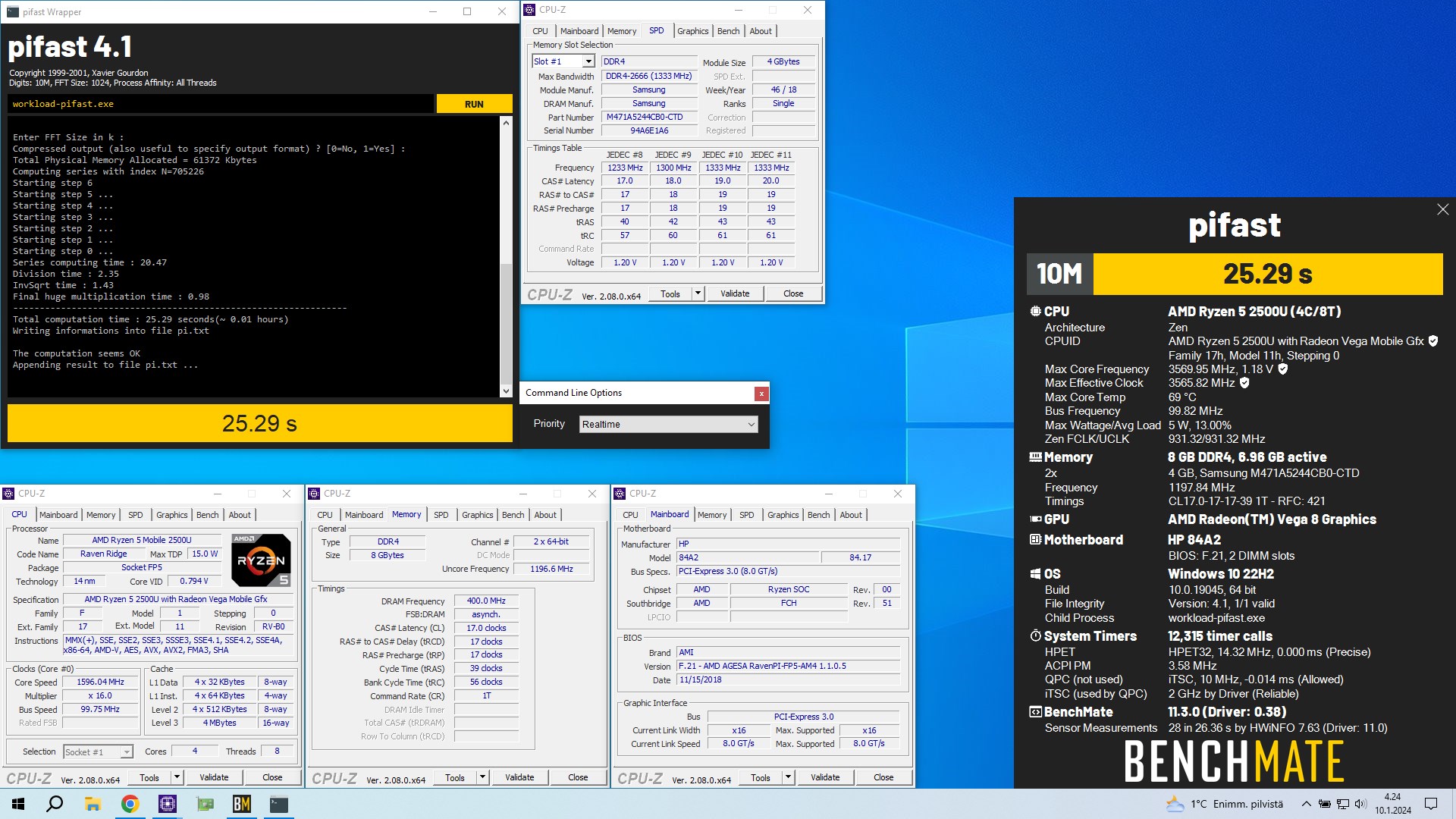Click the 400.0 MHz DRAM frequency value
The width and height of the screenshot is (1456, 819).
486,601
